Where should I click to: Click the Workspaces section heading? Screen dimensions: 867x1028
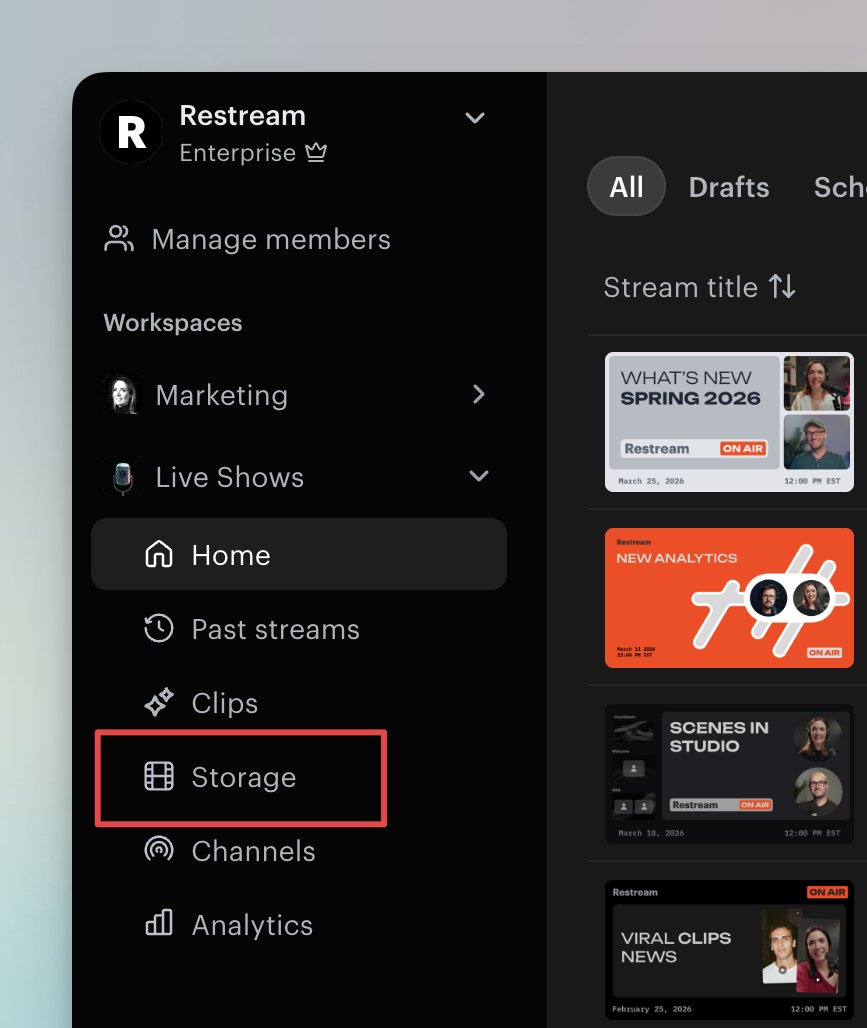pos(173,323)
